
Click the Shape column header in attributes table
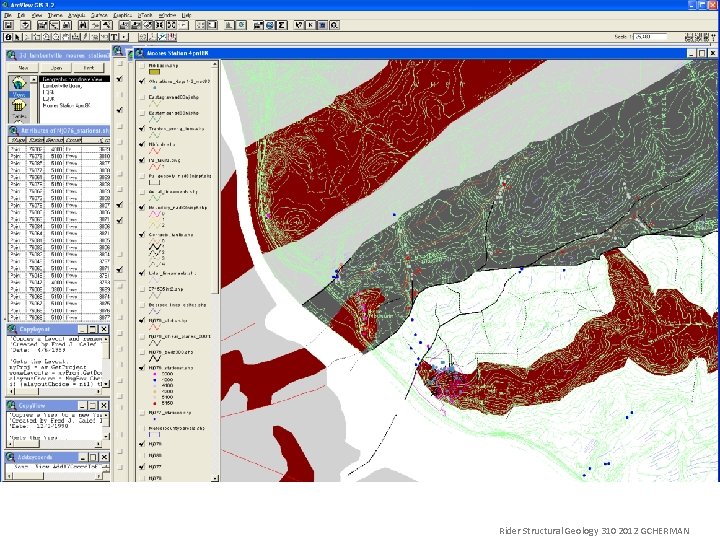[17, 140]
